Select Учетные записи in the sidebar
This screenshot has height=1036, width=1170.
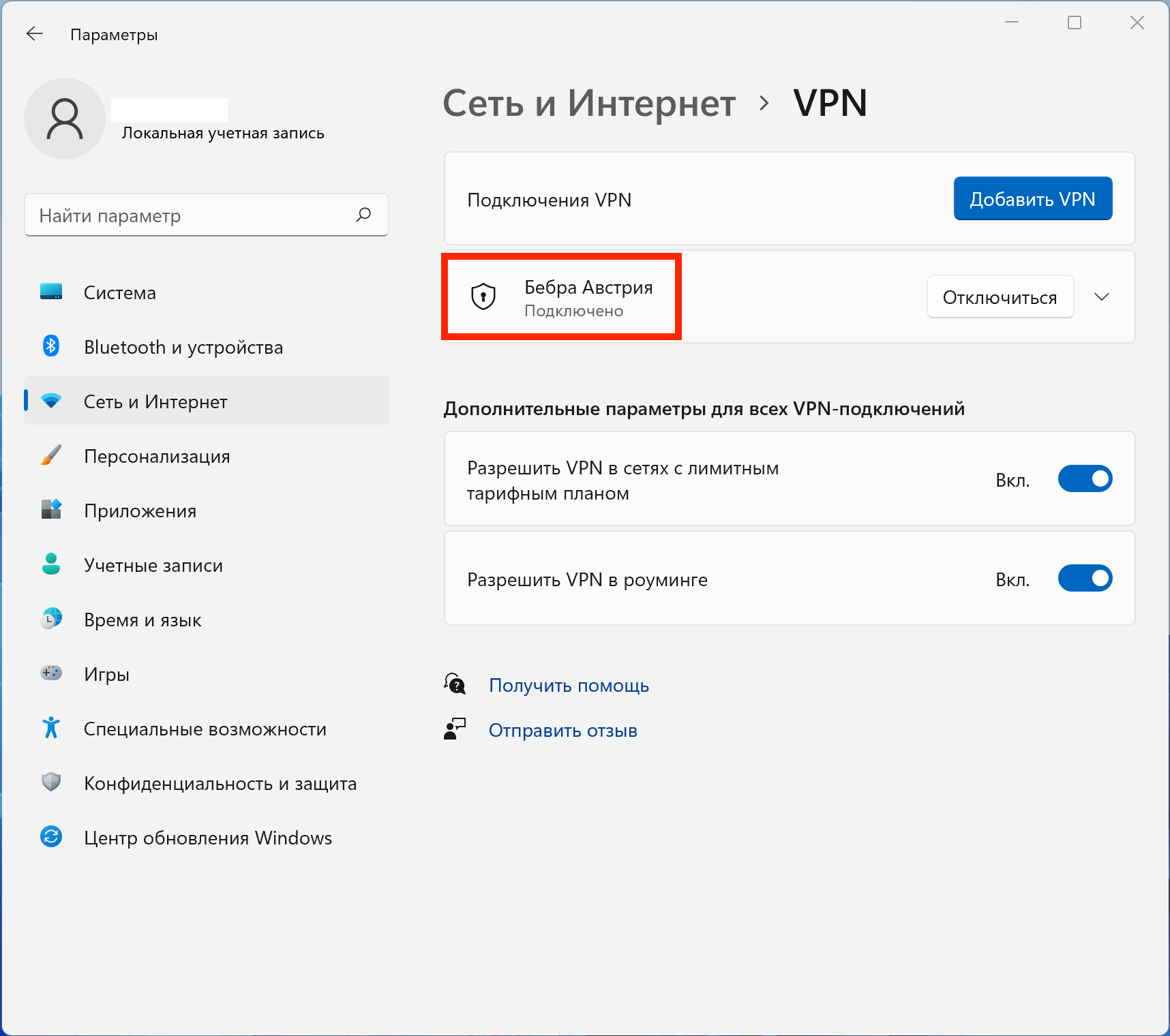coord(153,566)
